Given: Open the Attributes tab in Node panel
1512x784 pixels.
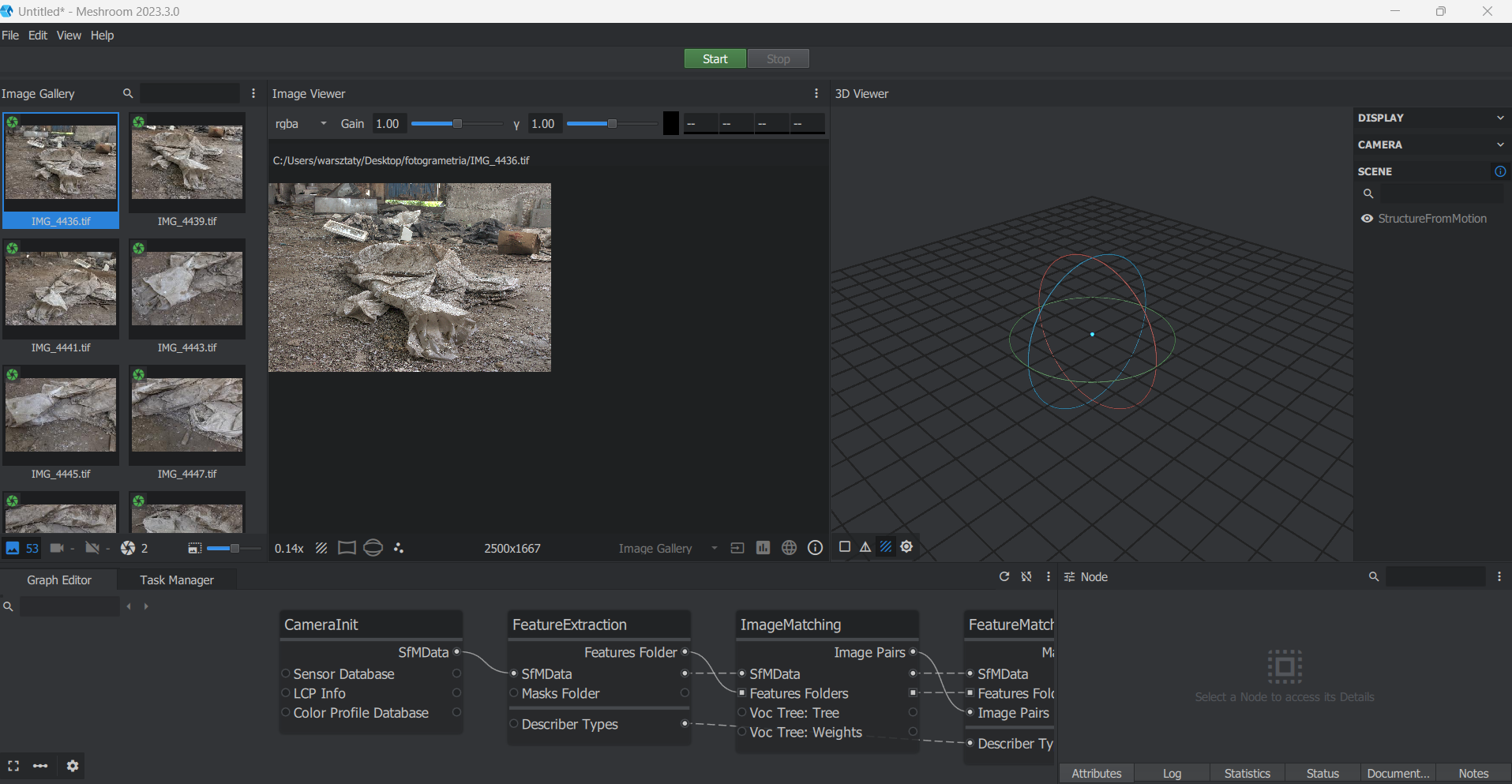Looking at the screenshot, I should coord(1096,774).
